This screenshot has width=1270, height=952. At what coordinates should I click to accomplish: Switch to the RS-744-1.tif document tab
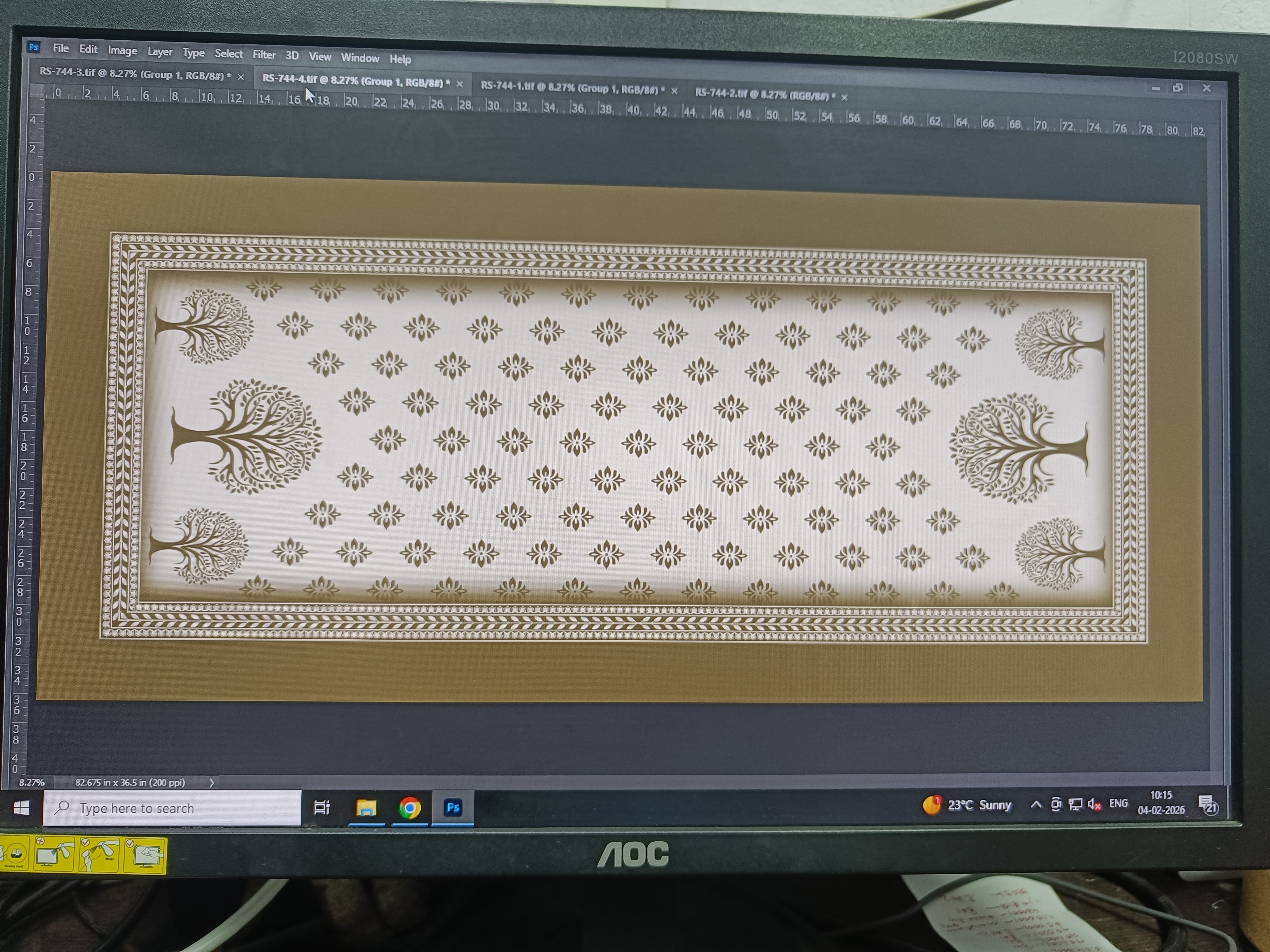(x=572, y=88)
